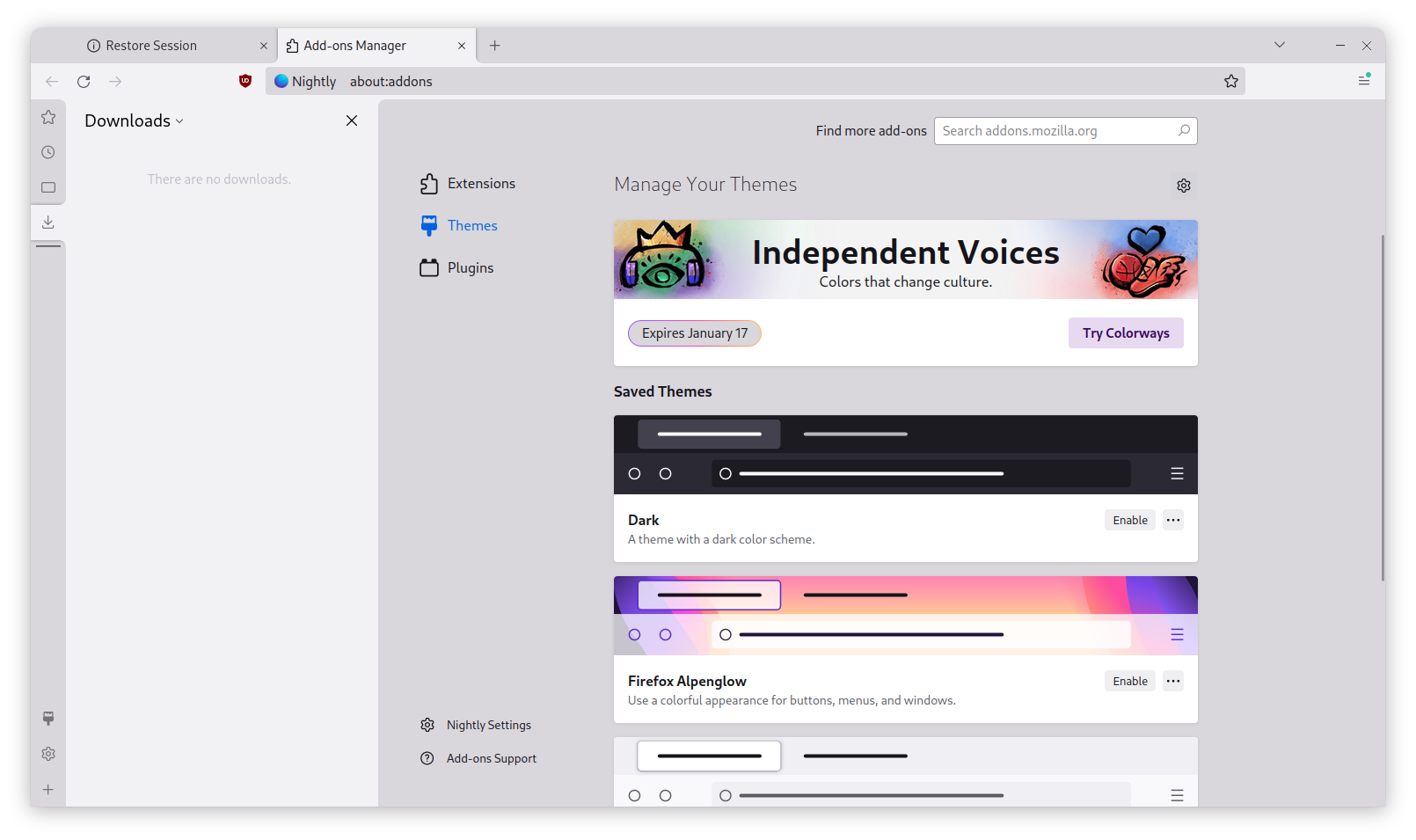This screenshot has width=1416, height=840.
Task: Switch to the Add-ons Manager tab
Action: pyautogui.click(x=377, y=46)
